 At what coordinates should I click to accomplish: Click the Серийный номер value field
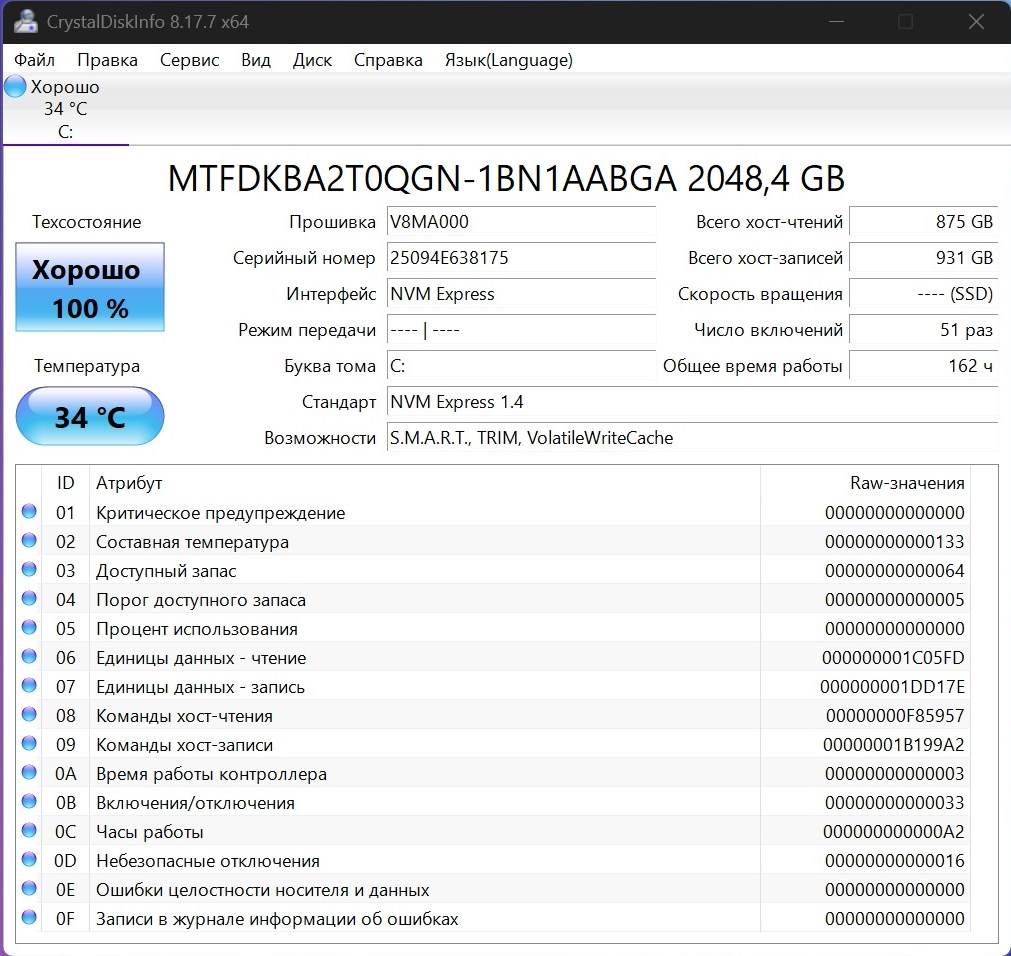pyautogui.click(x=520, y=258)
